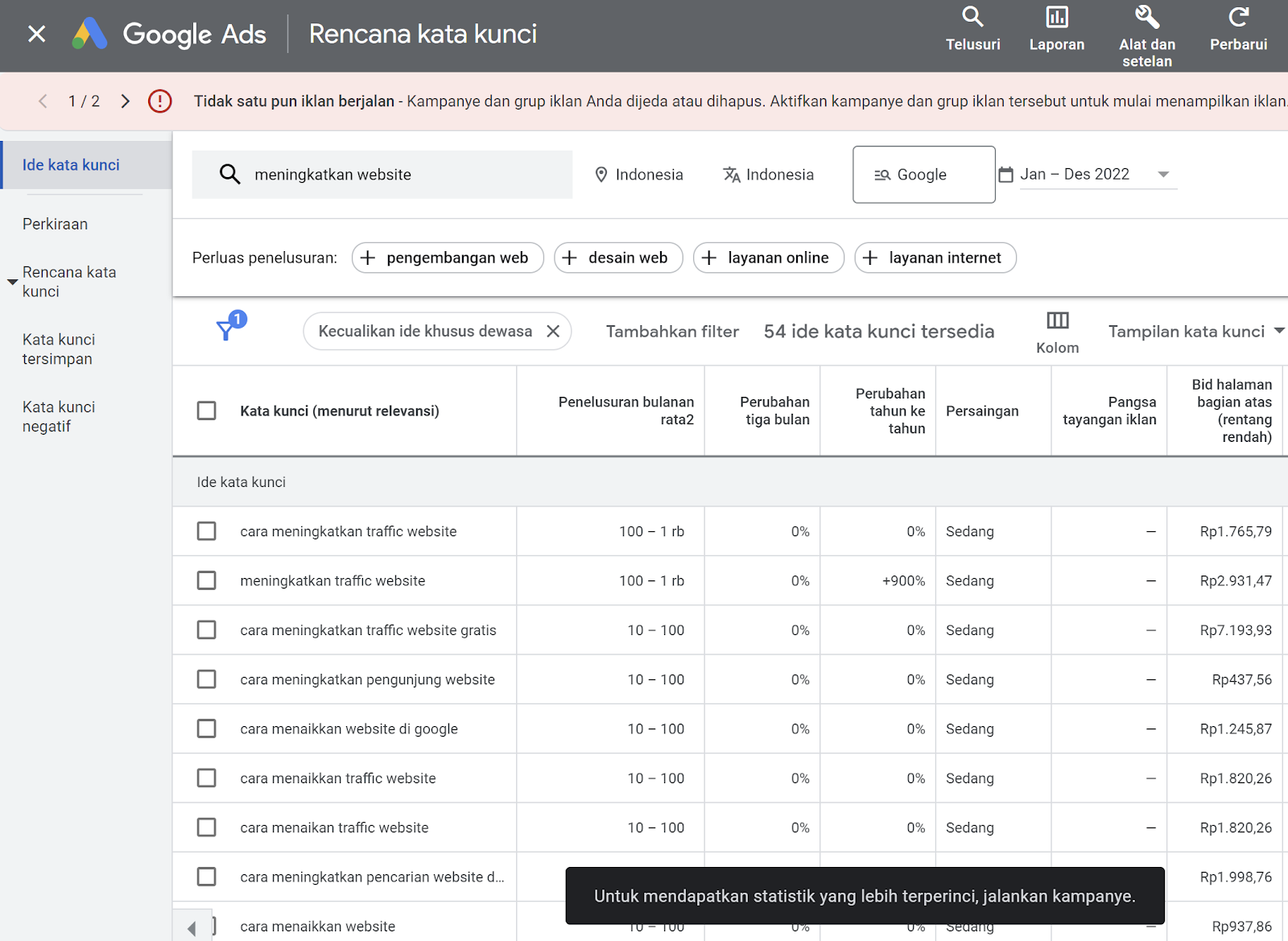The height and width of the screenshot is (941, 1288).
Task: Tick the select-all keywords checkbox
Action: 207,411
